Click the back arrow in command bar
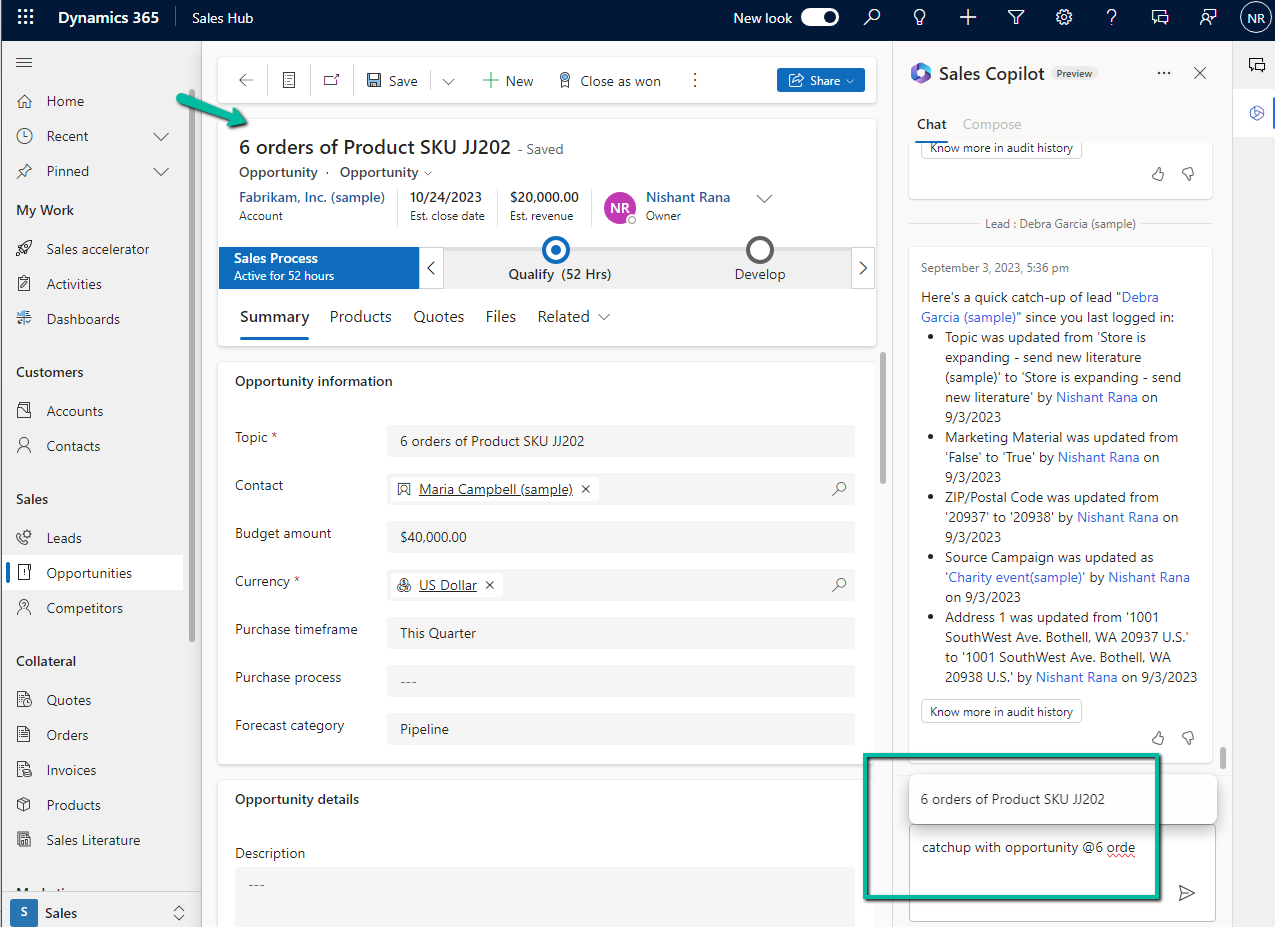The width and height of the screenshot is (1275, 927). (x=246, y=81)
